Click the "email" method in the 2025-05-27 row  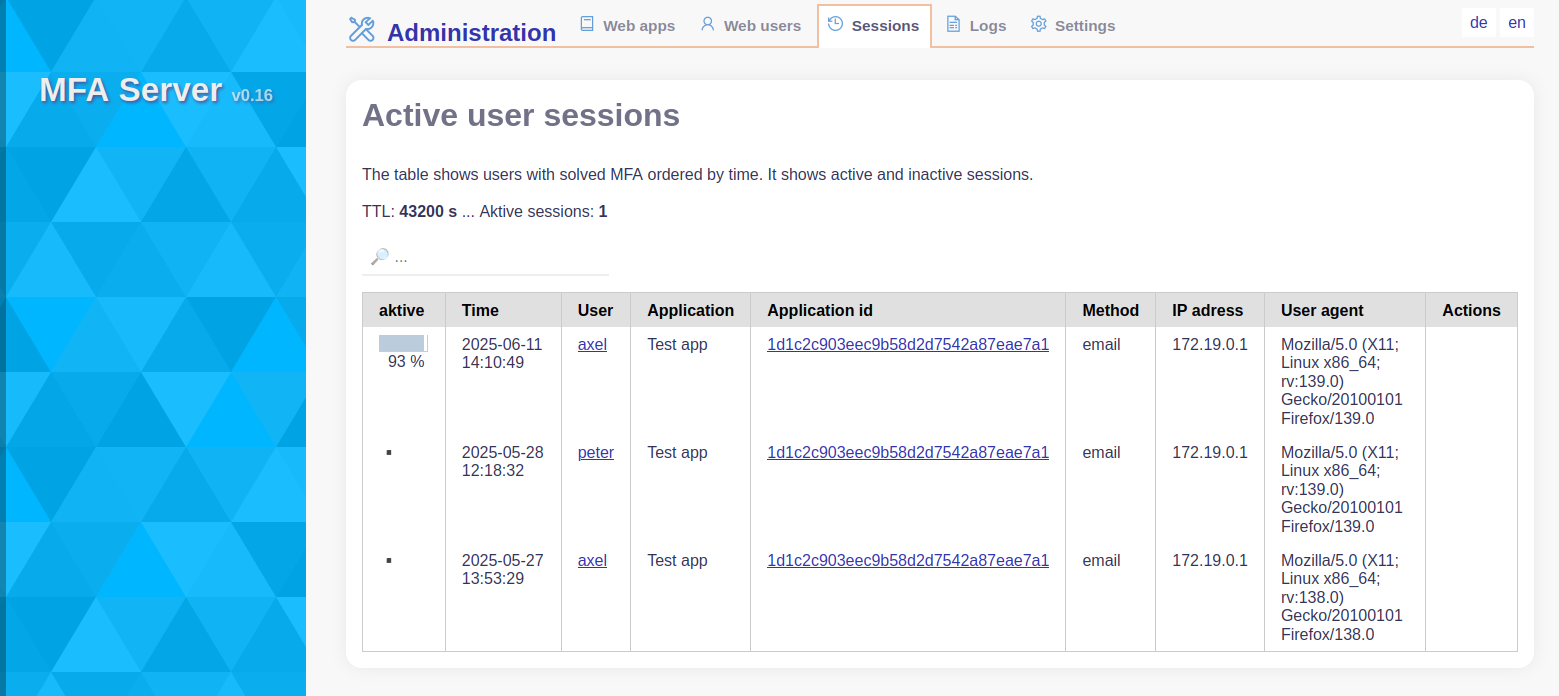click(1101, 561)
